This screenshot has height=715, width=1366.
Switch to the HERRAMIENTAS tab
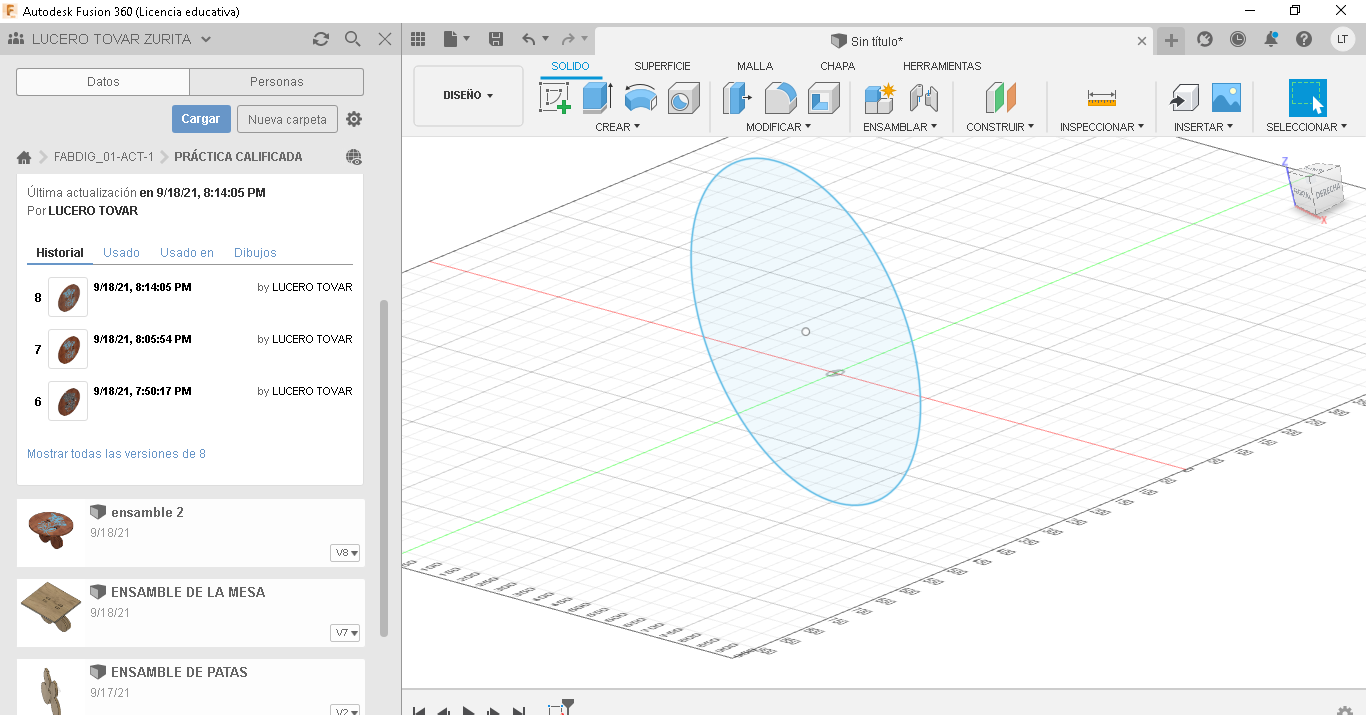[942, 66]
